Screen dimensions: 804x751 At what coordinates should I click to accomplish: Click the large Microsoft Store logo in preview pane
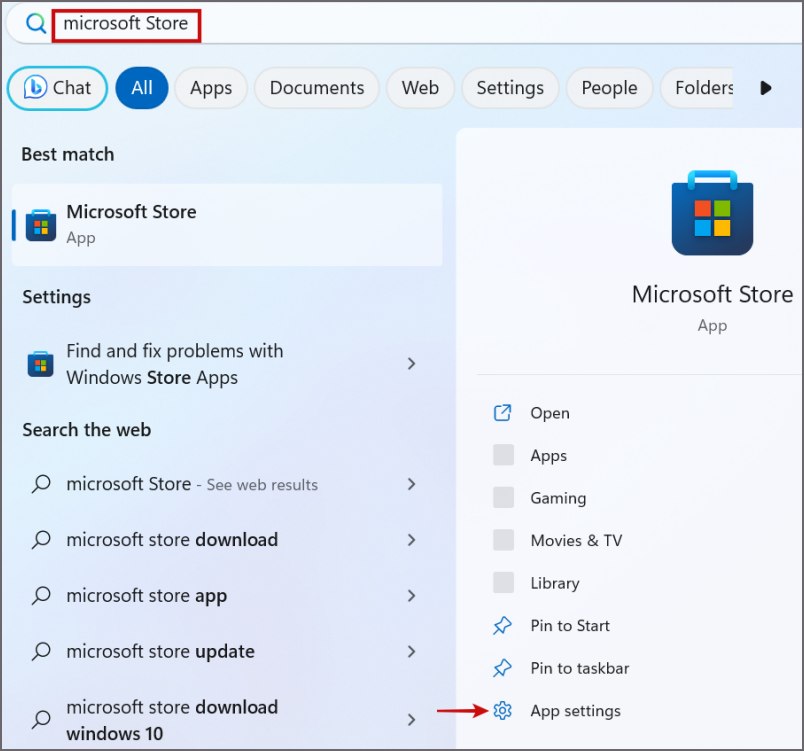(x=712, y=213)
